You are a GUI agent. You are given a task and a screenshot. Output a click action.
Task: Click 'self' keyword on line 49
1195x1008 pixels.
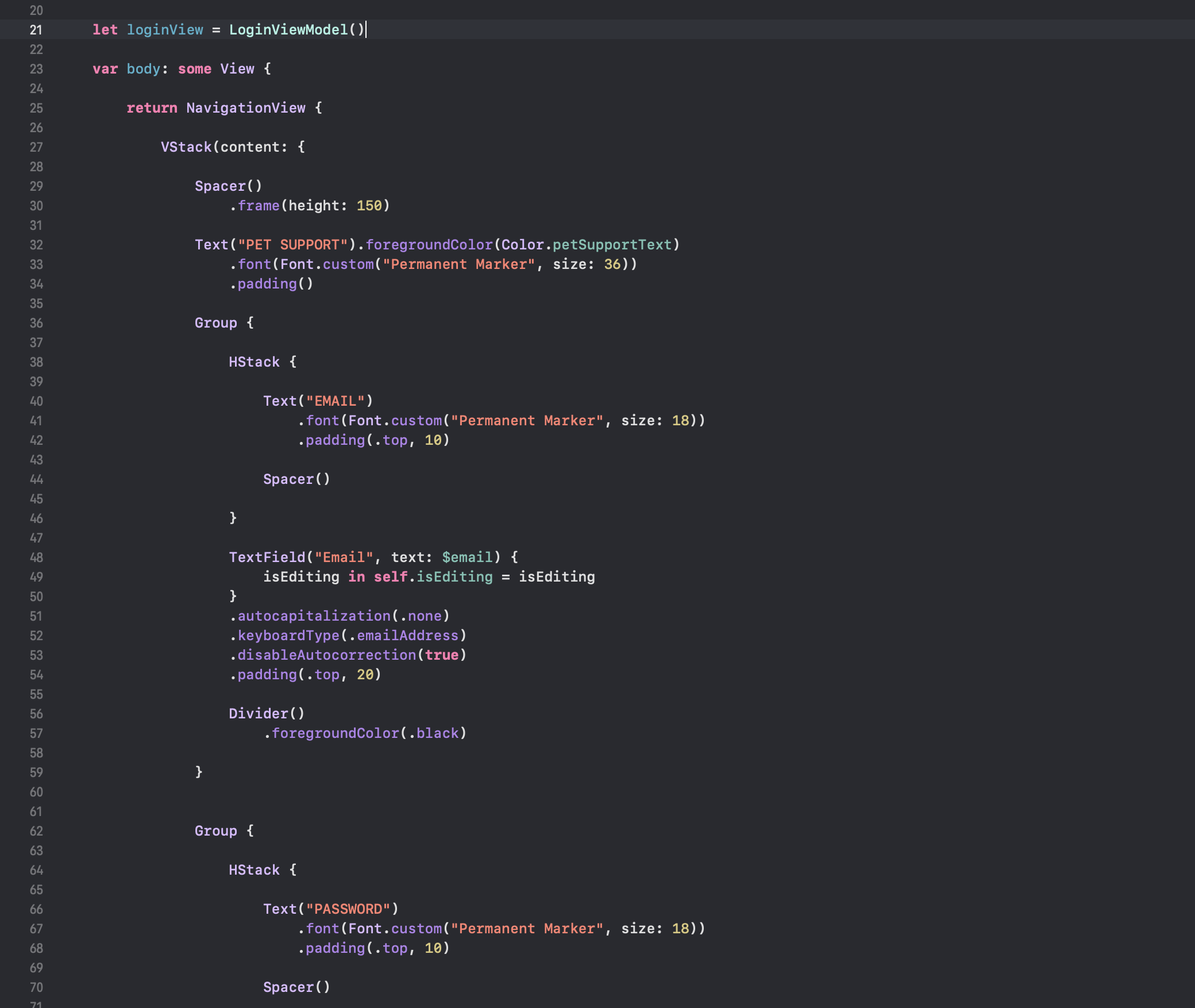[391, 577]
